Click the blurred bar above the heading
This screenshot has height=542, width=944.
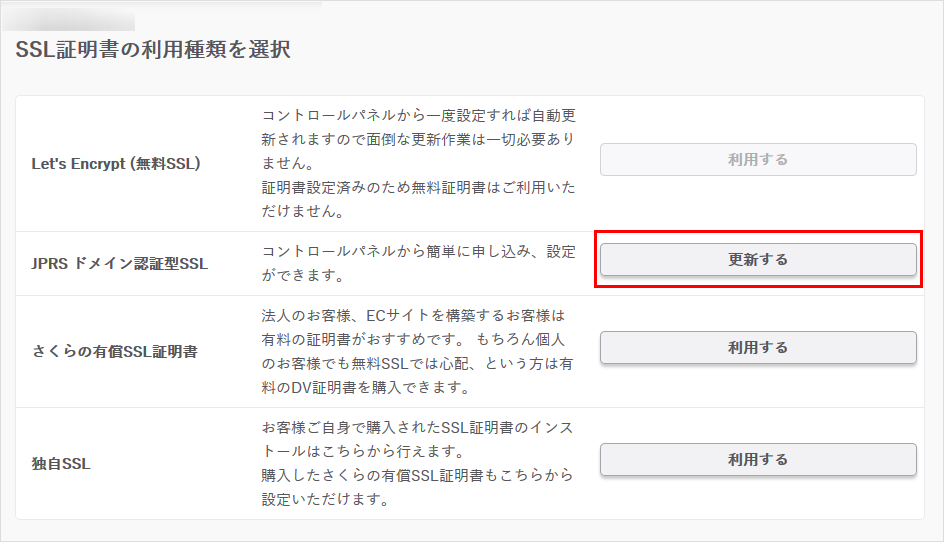coord(75,18)
